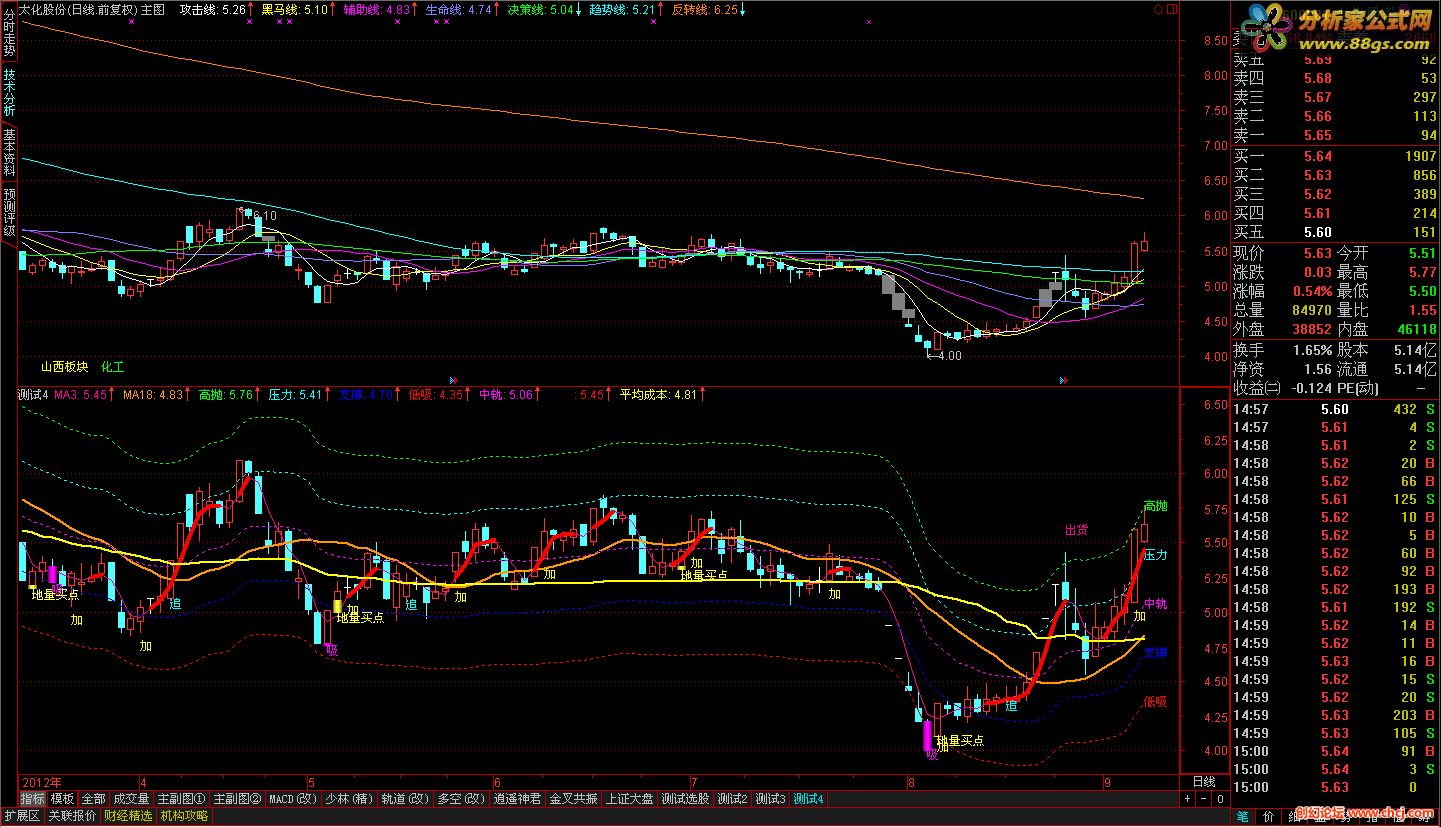This screenshot has height=827, width=1441.
Task: Click the 大化股份(日线 前复权) 主图 title
Action: click(x=92, y=9)
